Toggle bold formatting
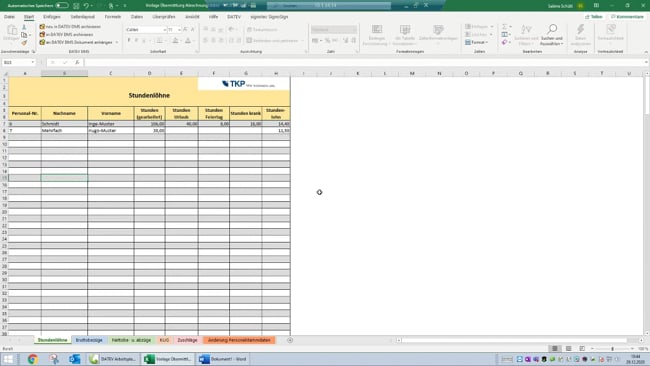The width and height of the screenshot is (650, 366). coord(129,41)
